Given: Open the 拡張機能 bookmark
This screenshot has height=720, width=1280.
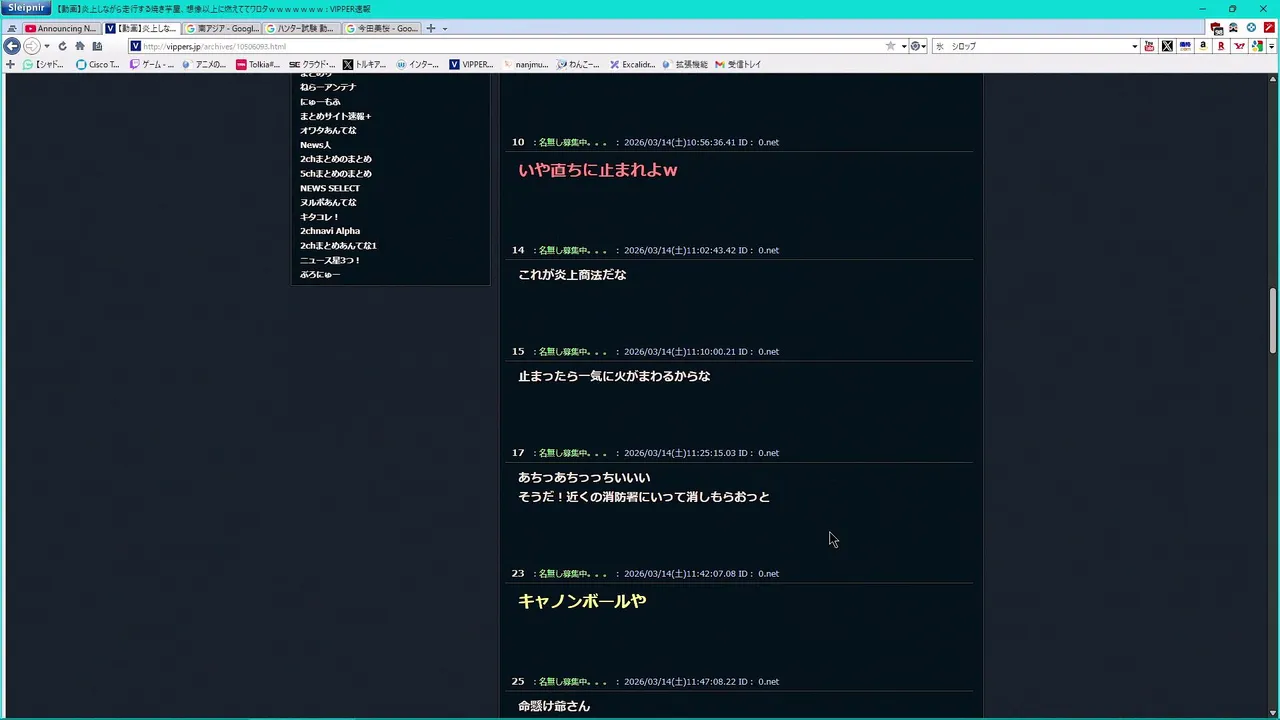Looking at the screenshot, I should click(x=685, y=64).
